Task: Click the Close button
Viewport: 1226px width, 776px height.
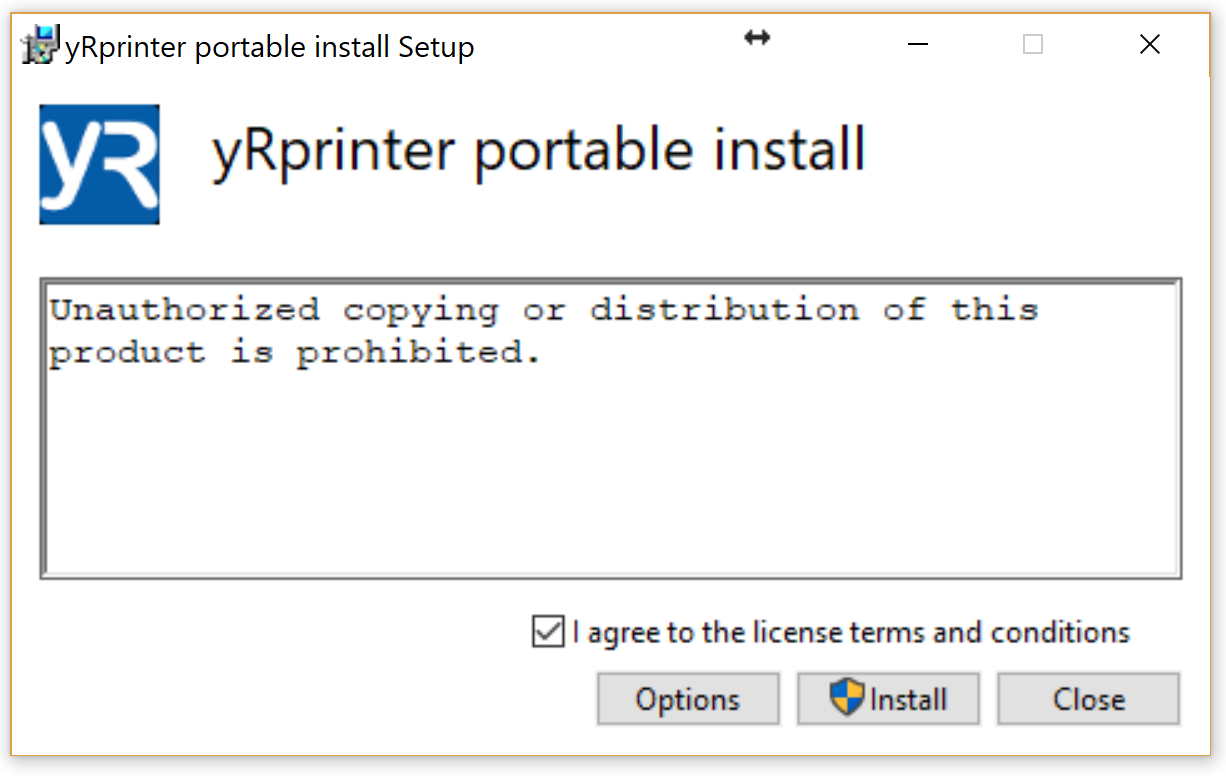Action: [x=1088, y=698]
